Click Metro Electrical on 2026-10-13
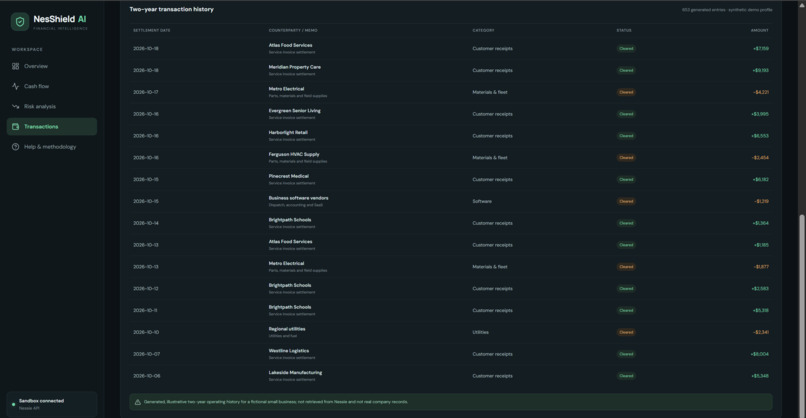806x418 pixels. pyautogui.click(x=286, y=263)
